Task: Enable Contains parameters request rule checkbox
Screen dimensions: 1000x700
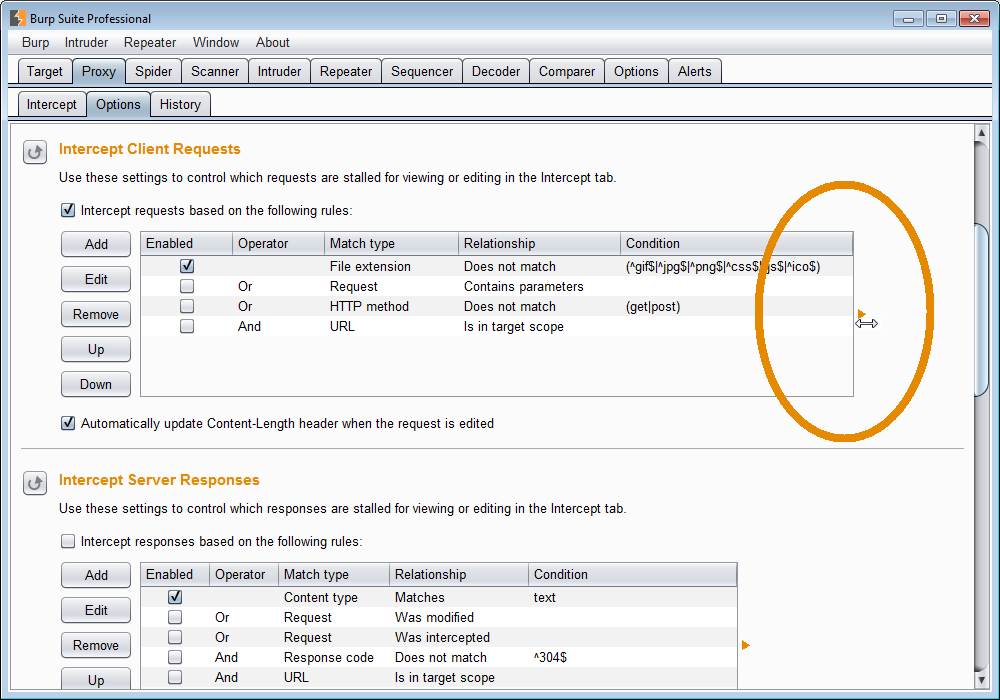Action: tap(187, 286)
